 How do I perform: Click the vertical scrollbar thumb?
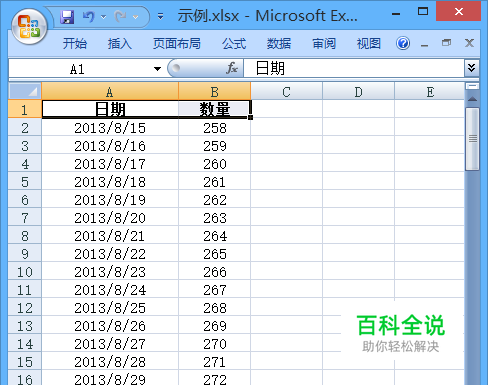tap(472, 139)
